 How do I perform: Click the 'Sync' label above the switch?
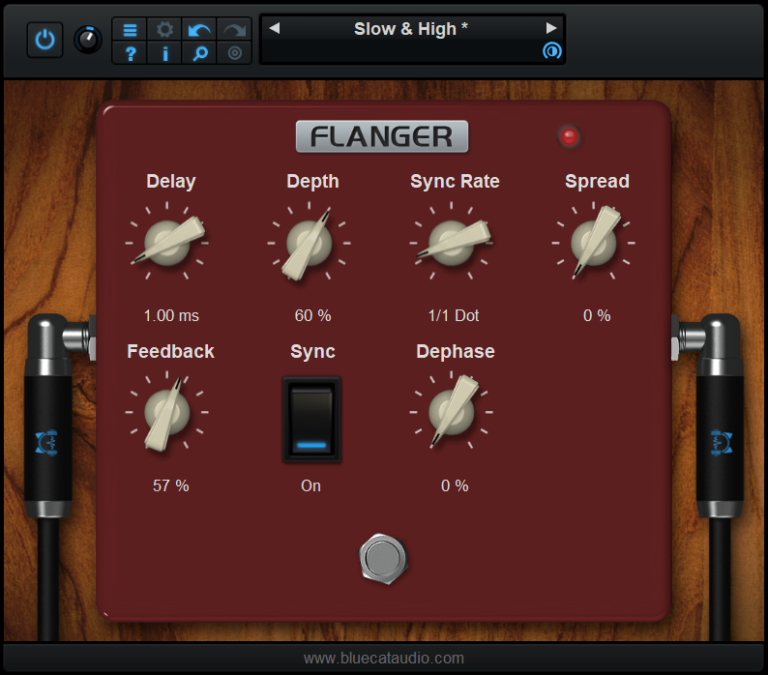pos(312,351)
